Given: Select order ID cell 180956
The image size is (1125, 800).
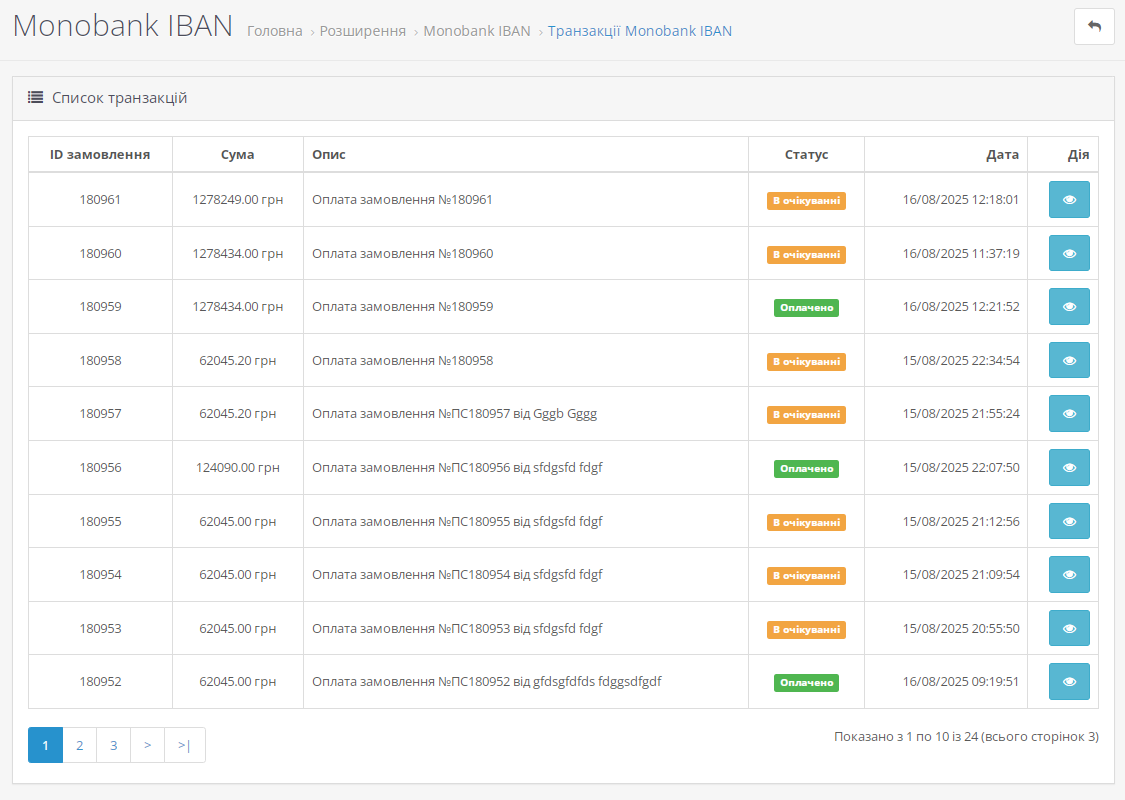Looking at the screenshot, I should pos(100,467).
